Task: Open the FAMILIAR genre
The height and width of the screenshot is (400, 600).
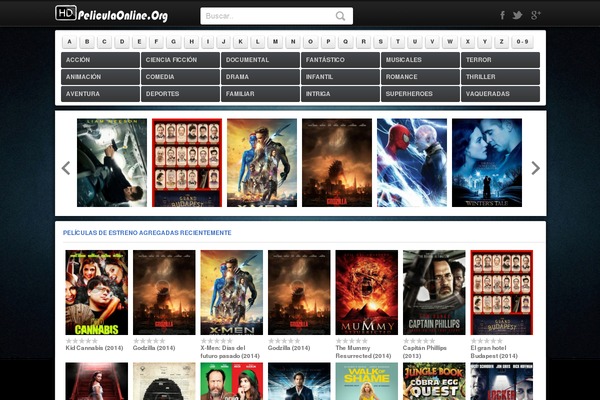Action: [x=260, y=94]
